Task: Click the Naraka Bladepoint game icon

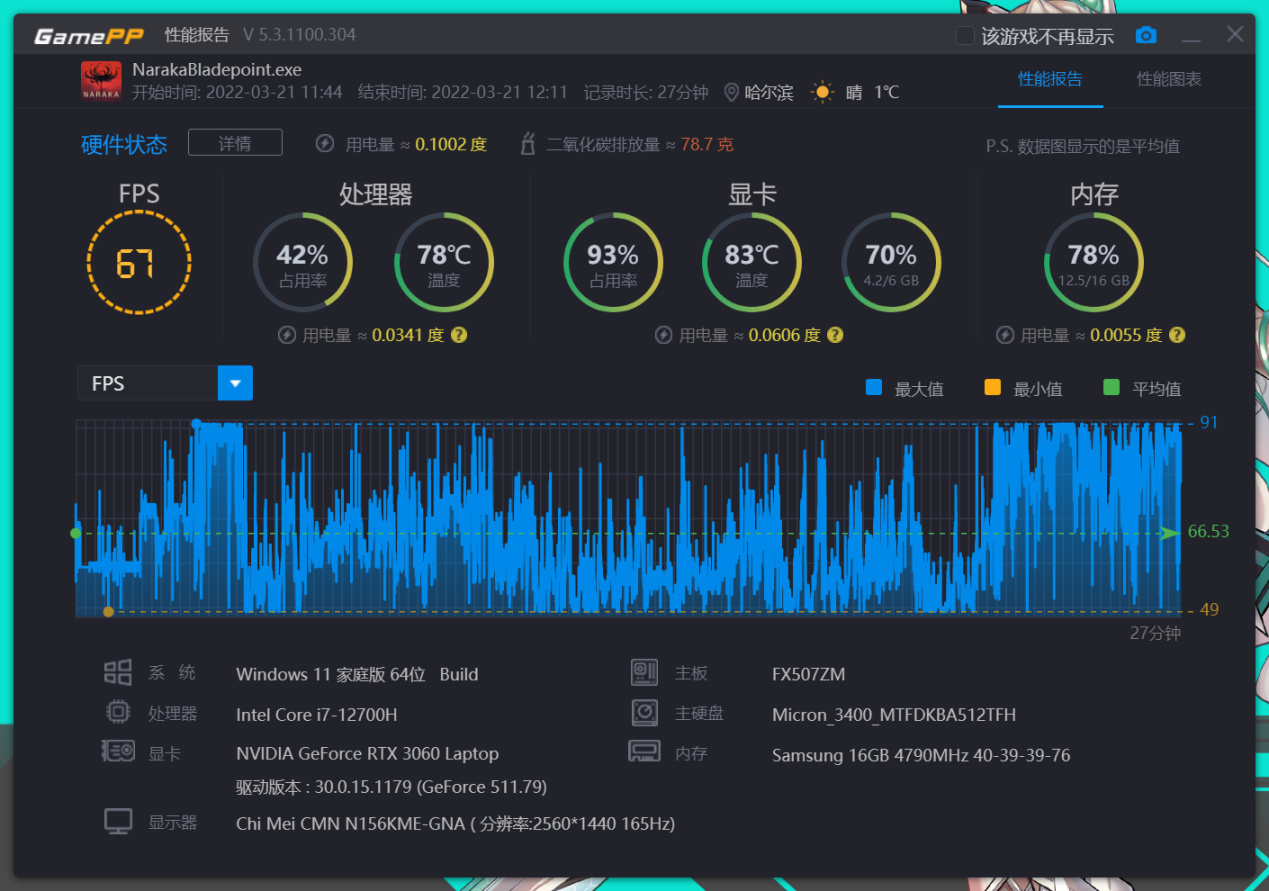Action: (101, 81)
